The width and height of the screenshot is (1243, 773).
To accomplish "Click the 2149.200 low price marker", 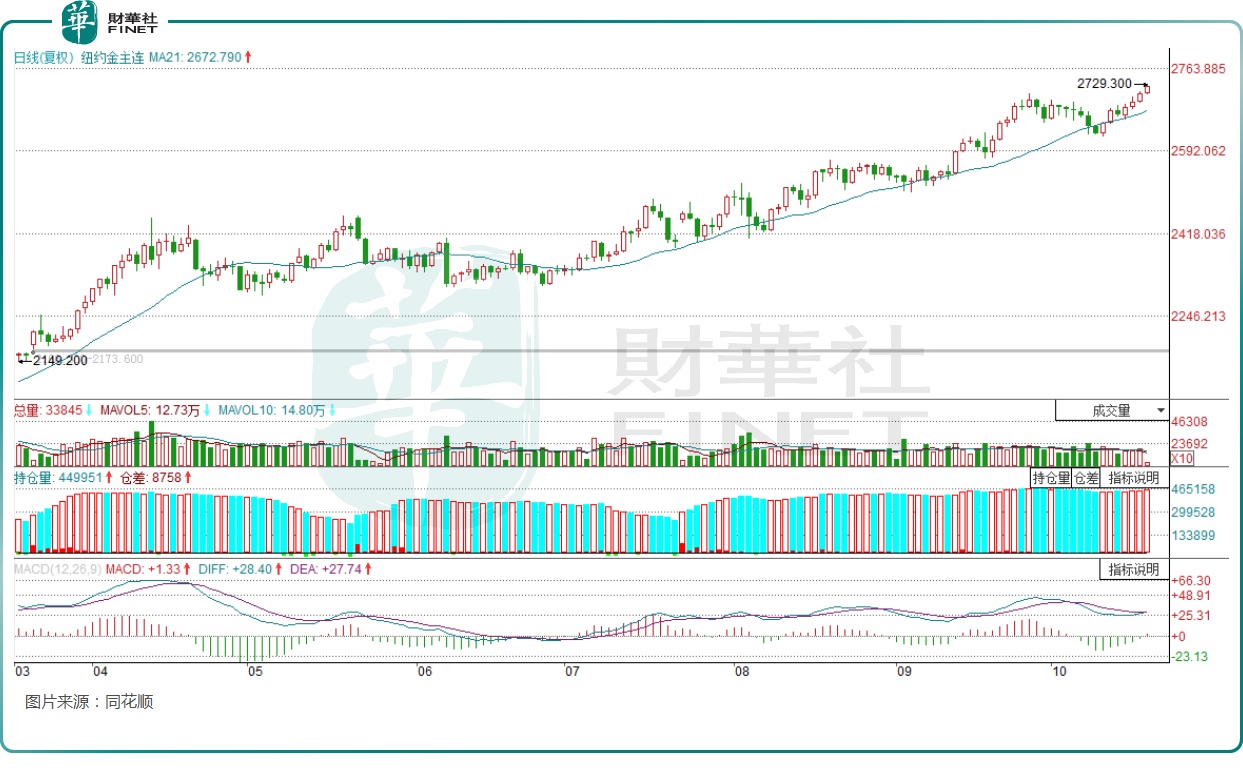I will 59,360.
